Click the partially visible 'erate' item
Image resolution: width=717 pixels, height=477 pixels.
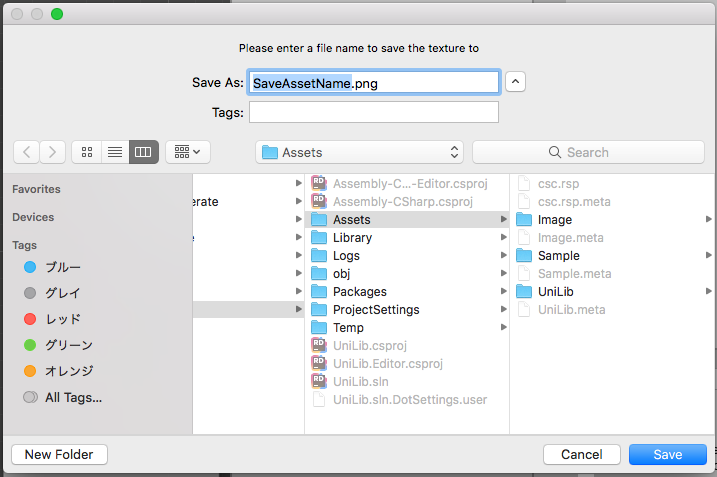pyautogui.click(x=205, y=202)
